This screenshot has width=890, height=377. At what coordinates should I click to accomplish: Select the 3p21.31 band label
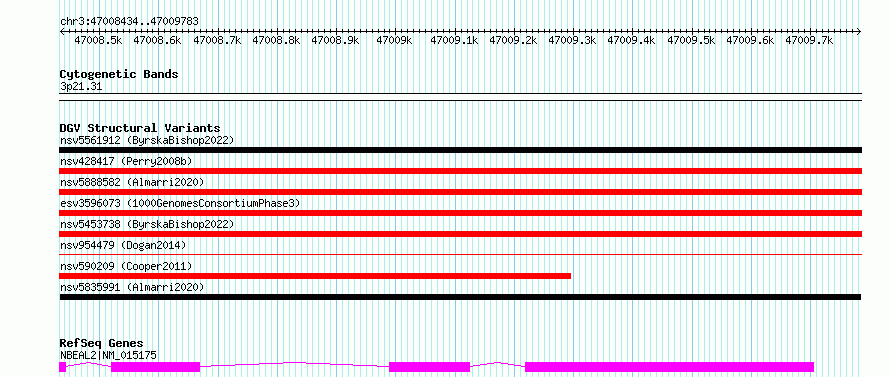point(81,87)
